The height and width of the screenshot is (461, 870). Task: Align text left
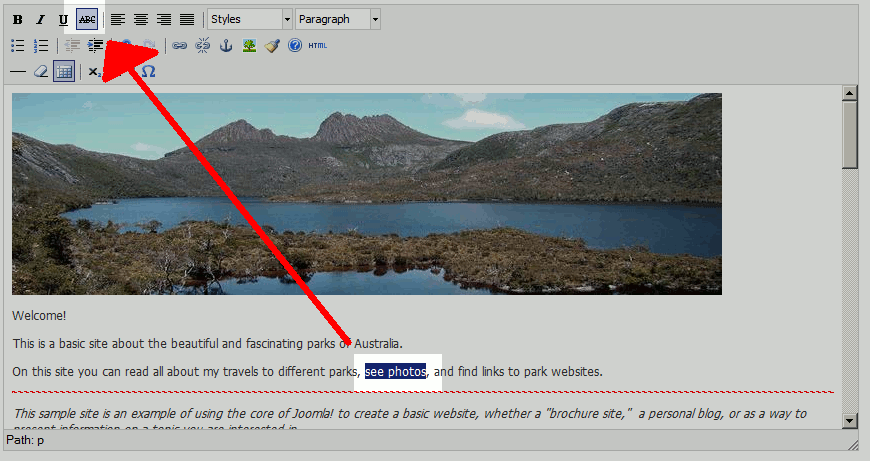click(x=117, y=19)
